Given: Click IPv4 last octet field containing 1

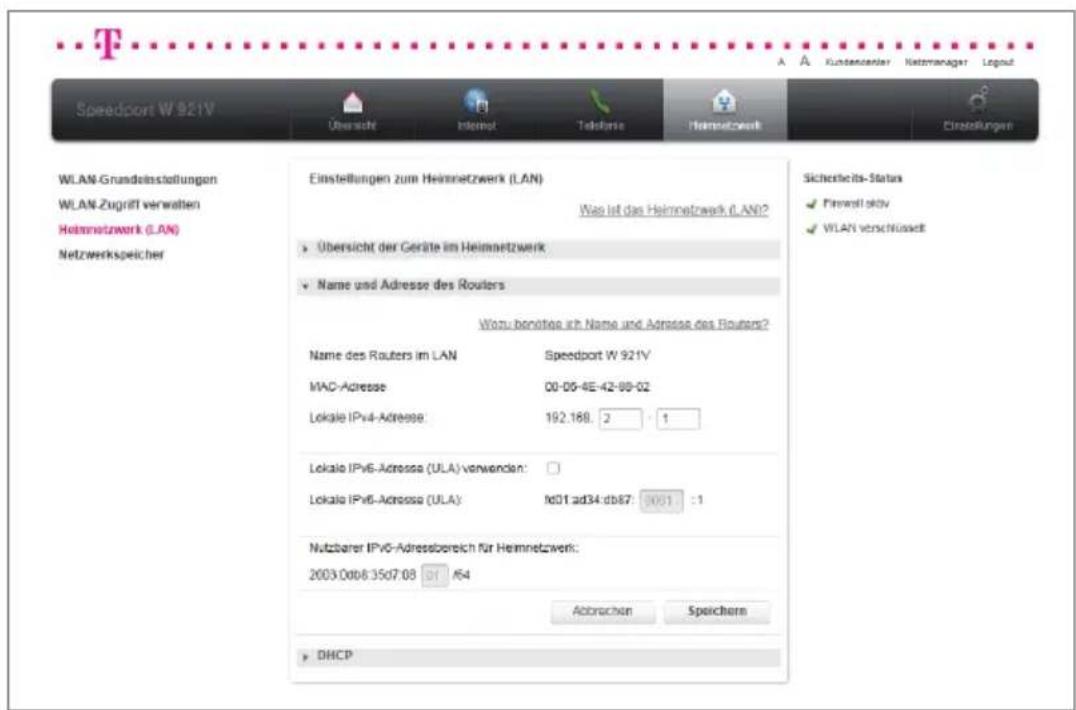Looking at the screenshot, I should pyautogui.click(x=678, y=419).
